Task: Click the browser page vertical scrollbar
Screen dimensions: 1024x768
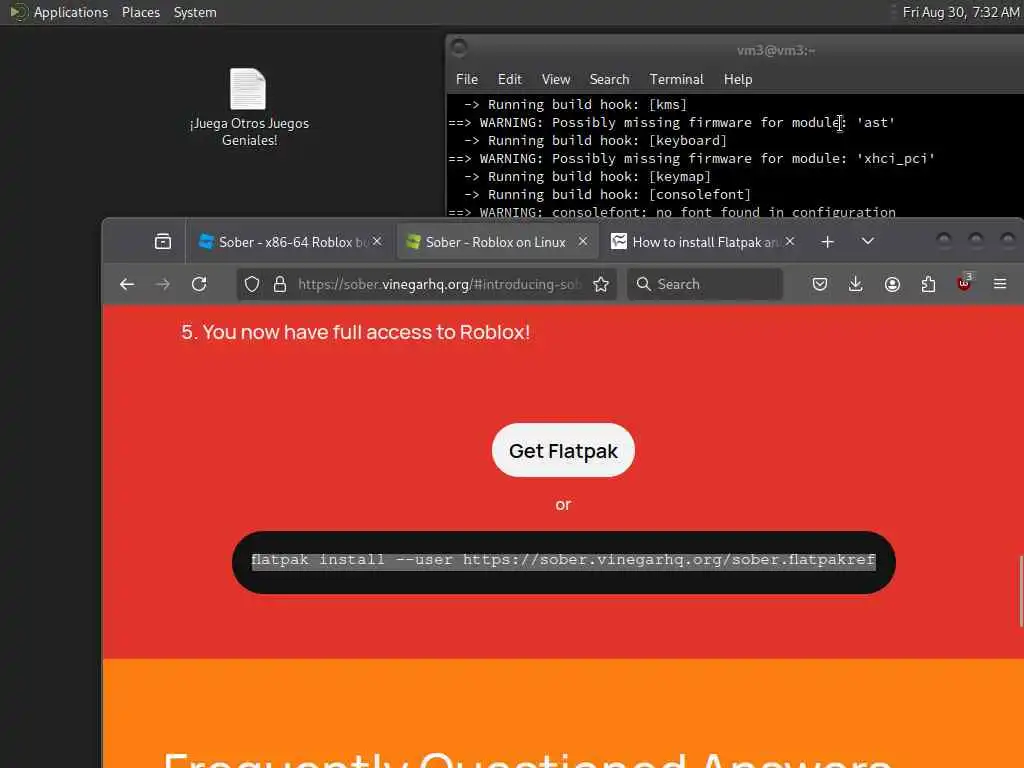Action: point(1021,591)
